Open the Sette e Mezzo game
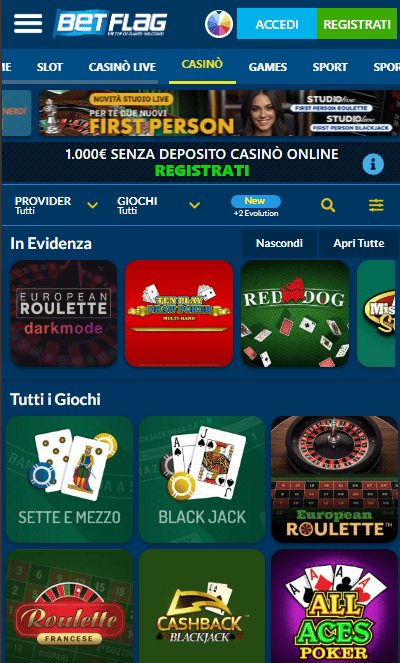Viewport: 400px width, 663px height. coord(69,479)
